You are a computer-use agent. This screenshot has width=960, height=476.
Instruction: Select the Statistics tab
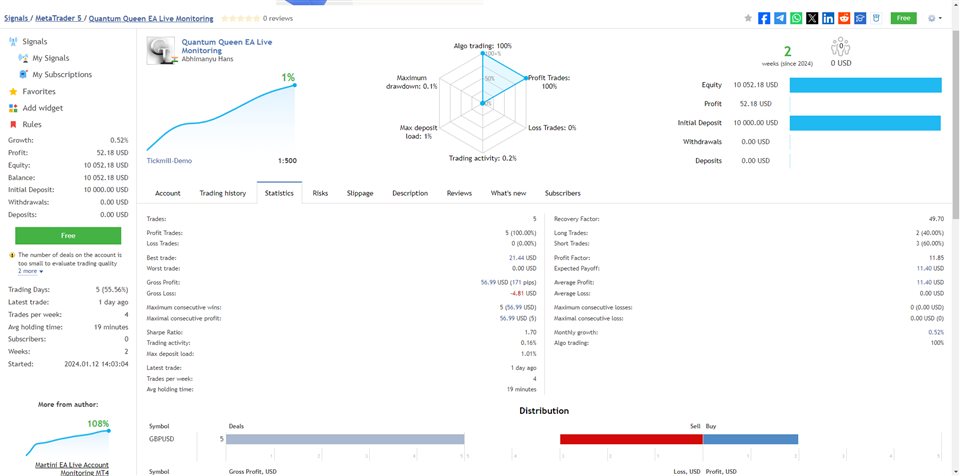point(279,193)
